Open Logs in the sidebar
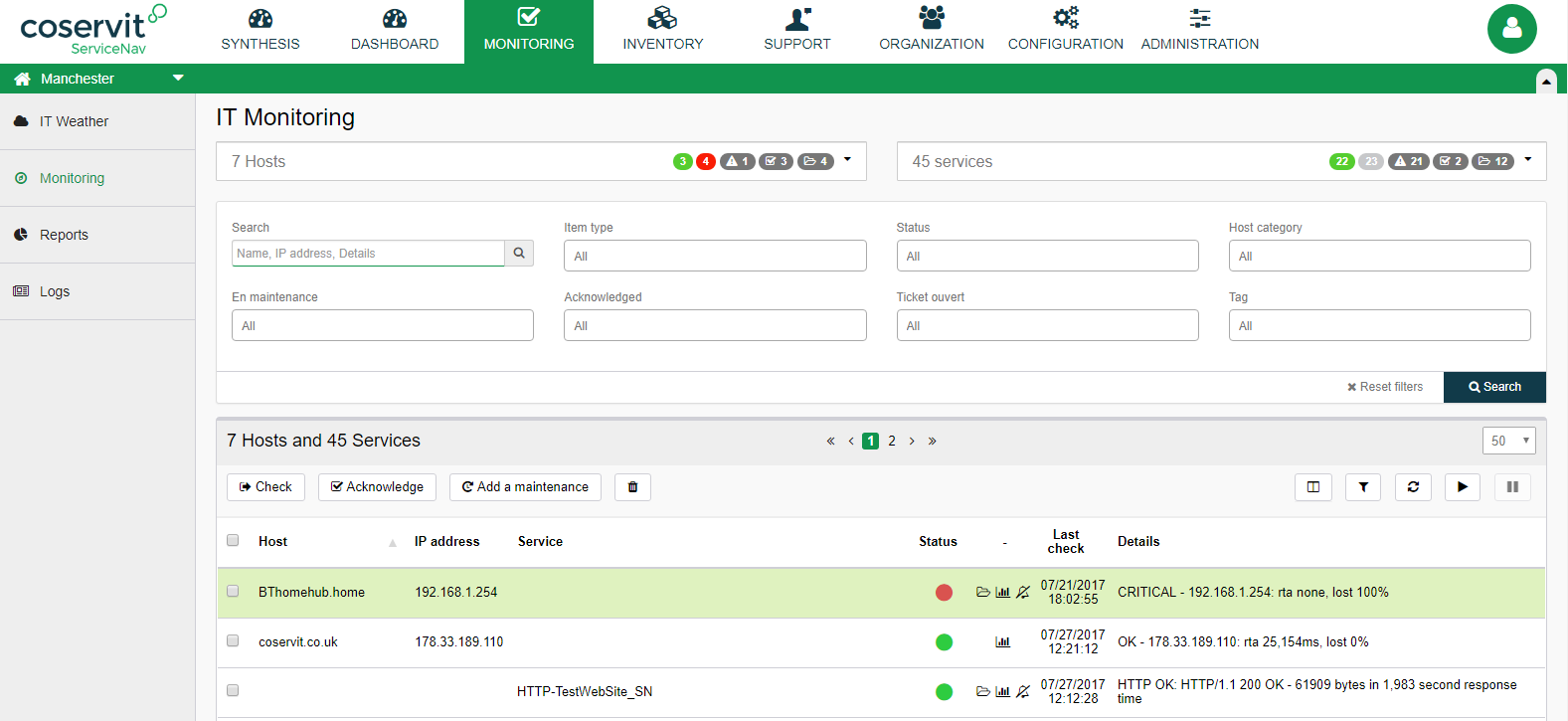The image size is (1568, 721). pos(97,291)
